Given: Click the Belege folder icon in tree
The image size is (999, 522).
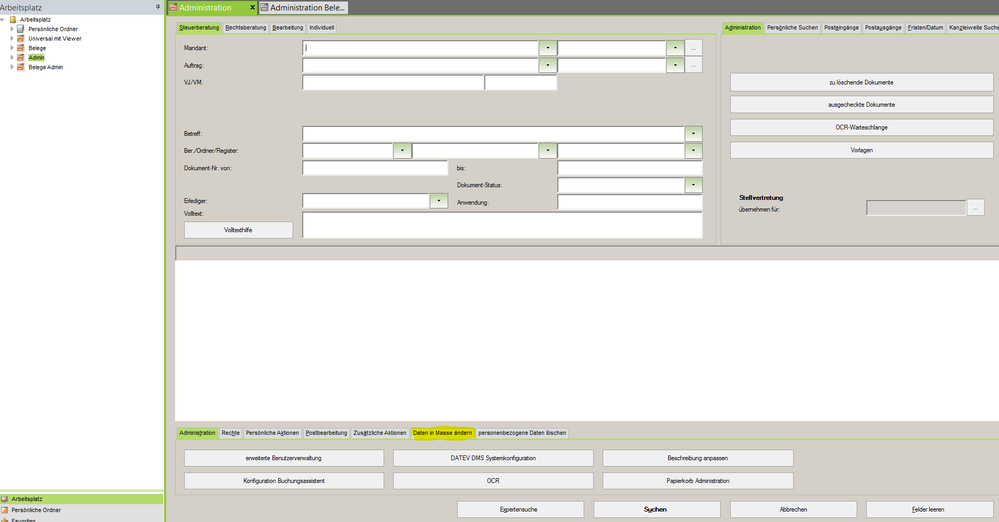Looking at the screenshot, I should click(20, 48).
